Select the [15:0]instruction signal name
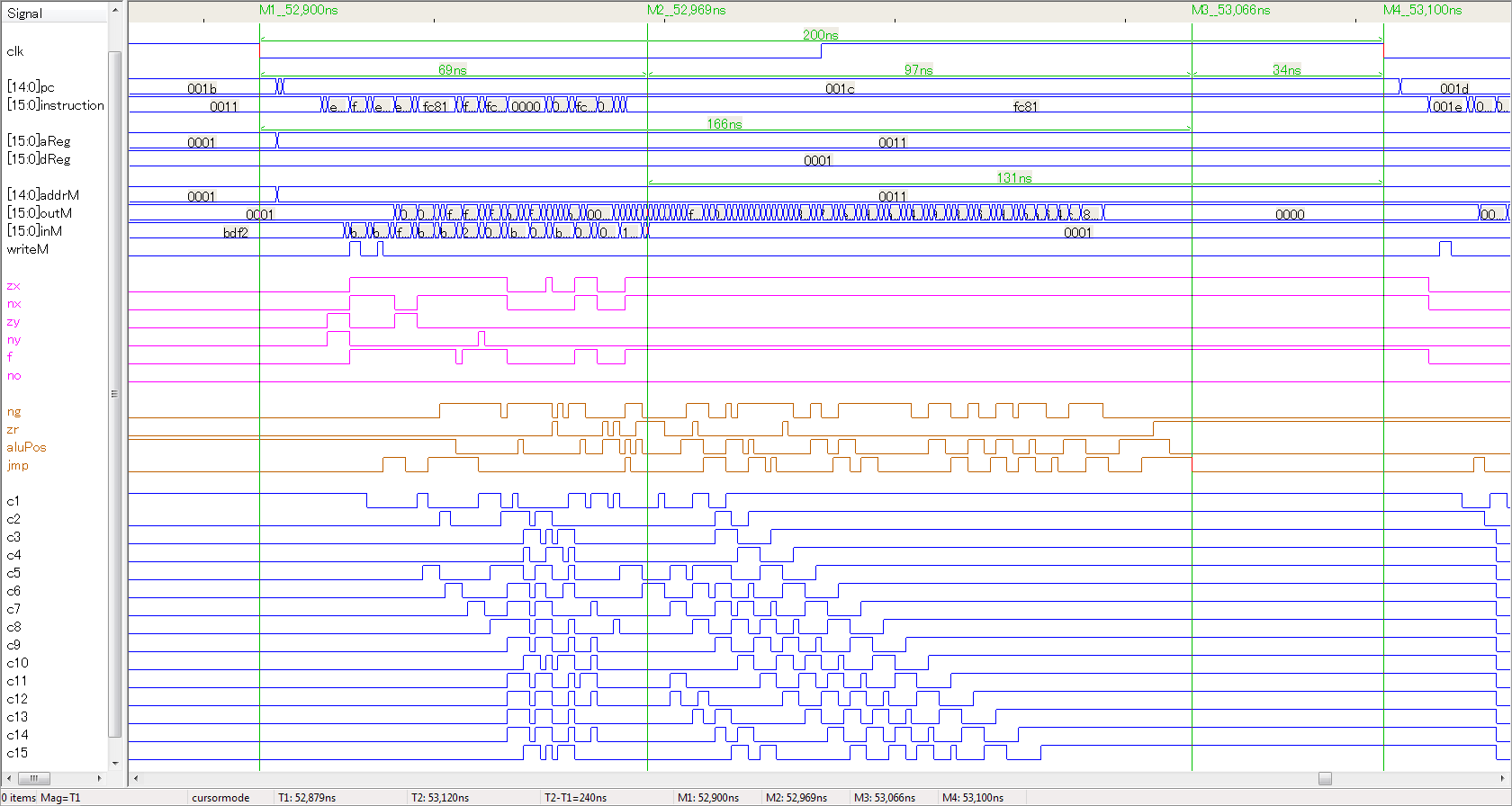This screenshot has width=1512, height=806. (x=56, y=105)
